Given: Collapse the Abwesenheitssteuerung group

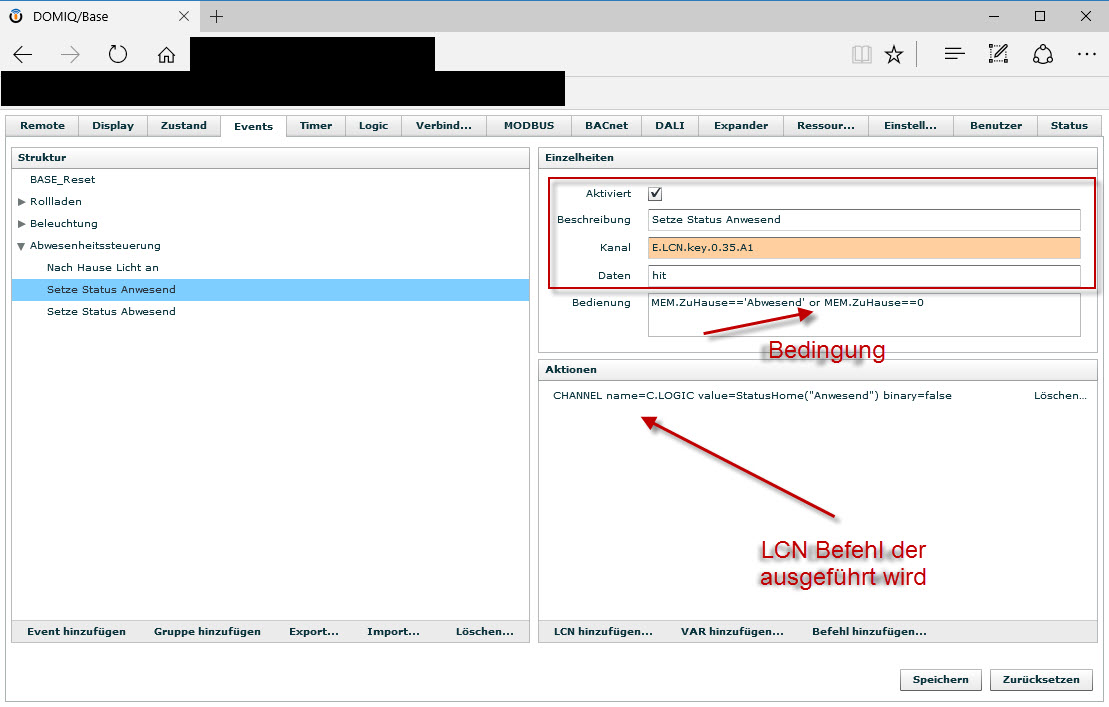Looking at the screenshot, I should coord(22,246).
